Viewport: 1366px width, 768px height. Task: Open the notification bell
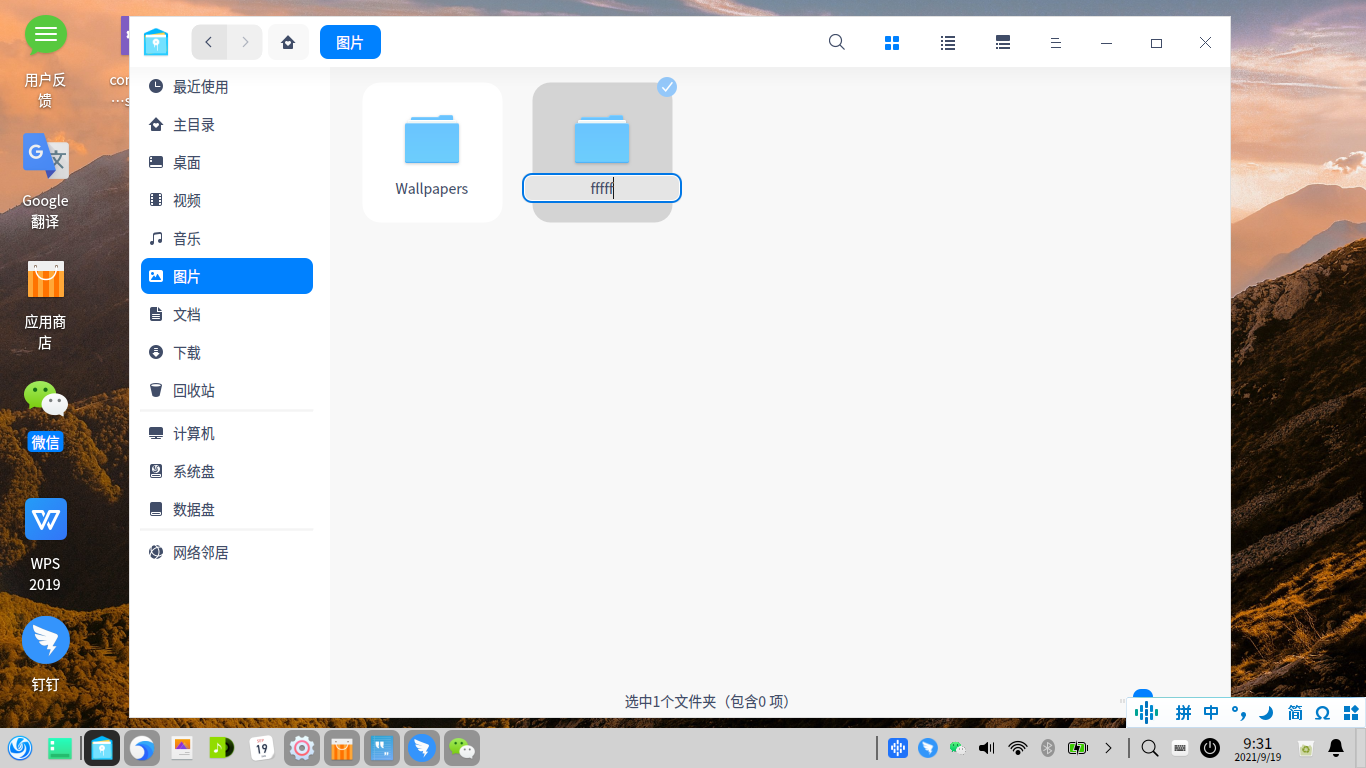[1336, 747]
